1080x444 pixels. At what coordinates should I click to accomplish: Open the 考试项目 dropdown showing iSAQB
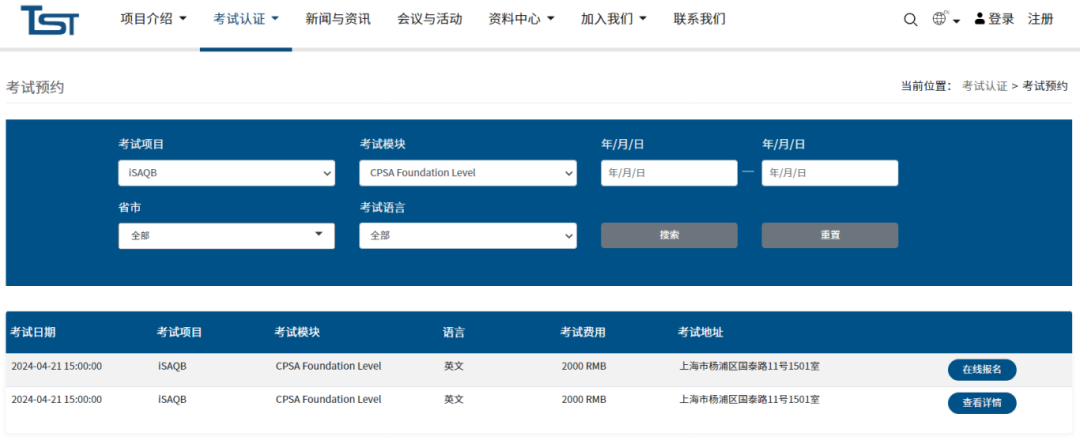point(227,173)
